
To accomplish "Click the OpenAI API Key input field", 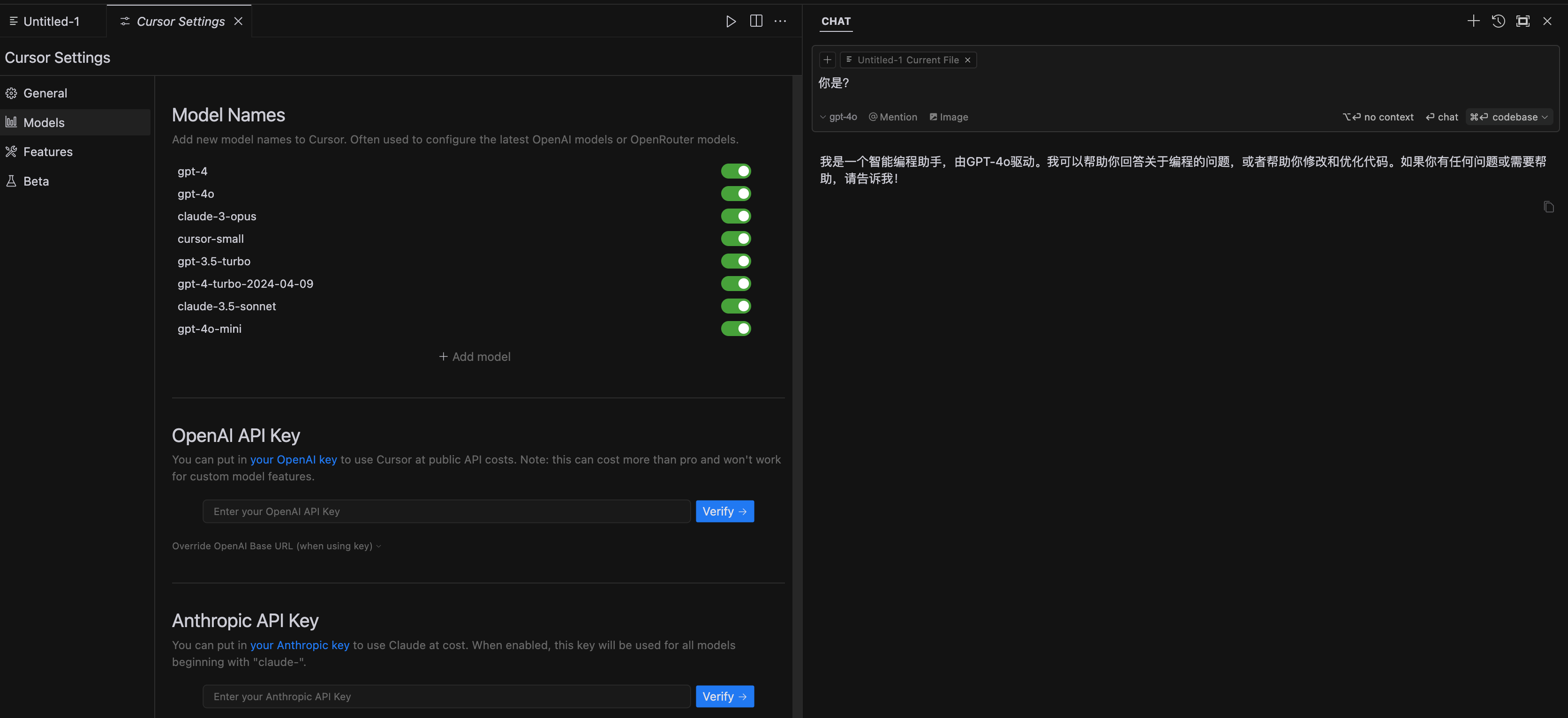I will [446, 511].
